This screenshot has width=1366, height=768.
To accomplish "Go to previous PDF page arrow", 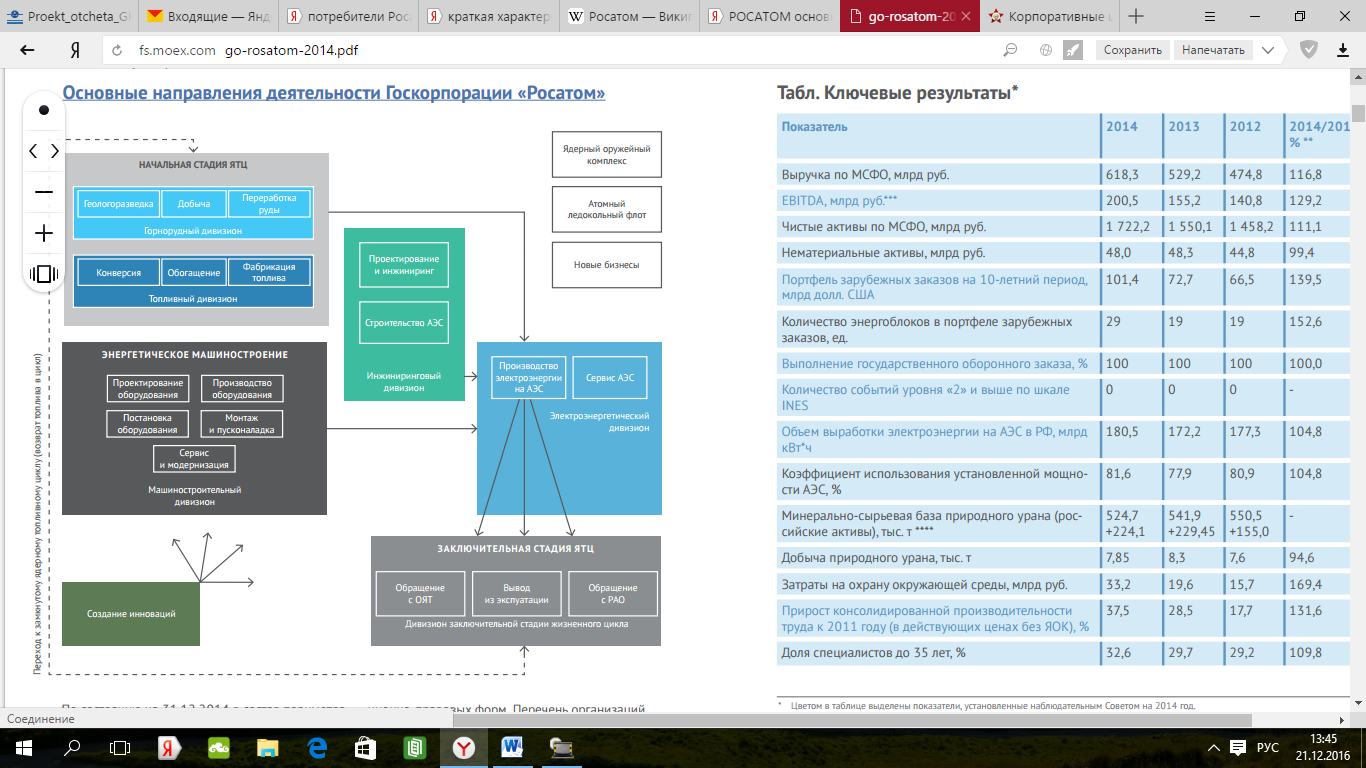I will [x=33, y=151].
